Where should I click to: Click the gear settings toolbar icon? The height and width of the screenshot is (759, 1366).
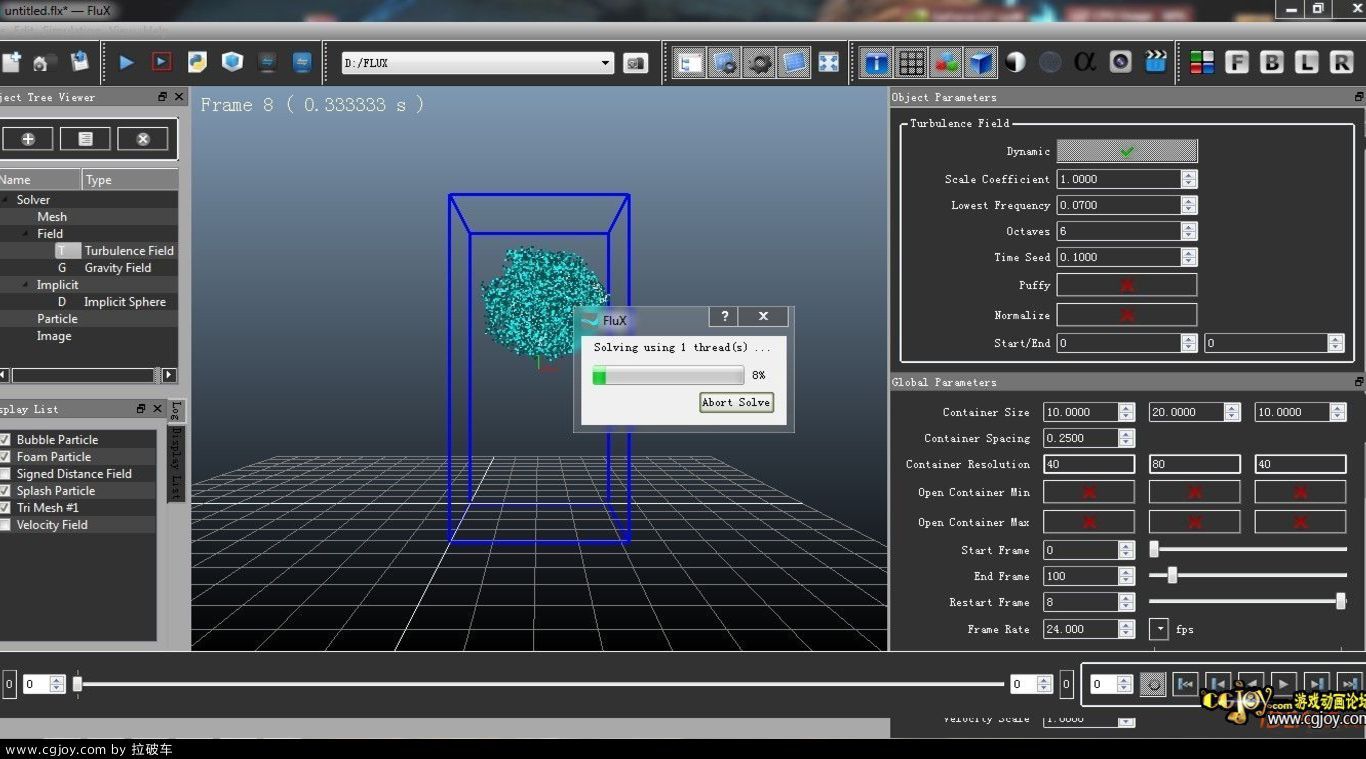759,63
